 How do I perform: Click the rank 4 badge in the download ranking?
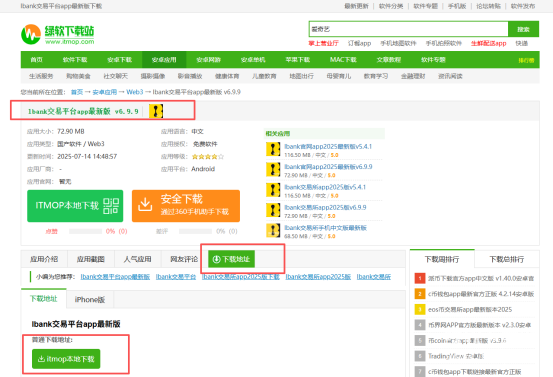[x=420, y=325]
